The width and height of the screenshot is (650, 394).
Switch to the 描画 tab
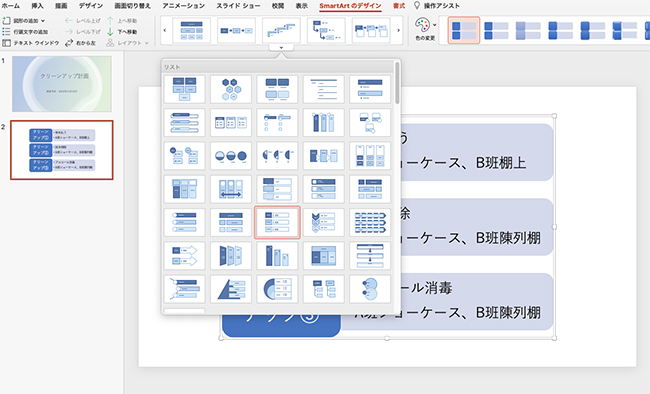(x=61, y=6)
